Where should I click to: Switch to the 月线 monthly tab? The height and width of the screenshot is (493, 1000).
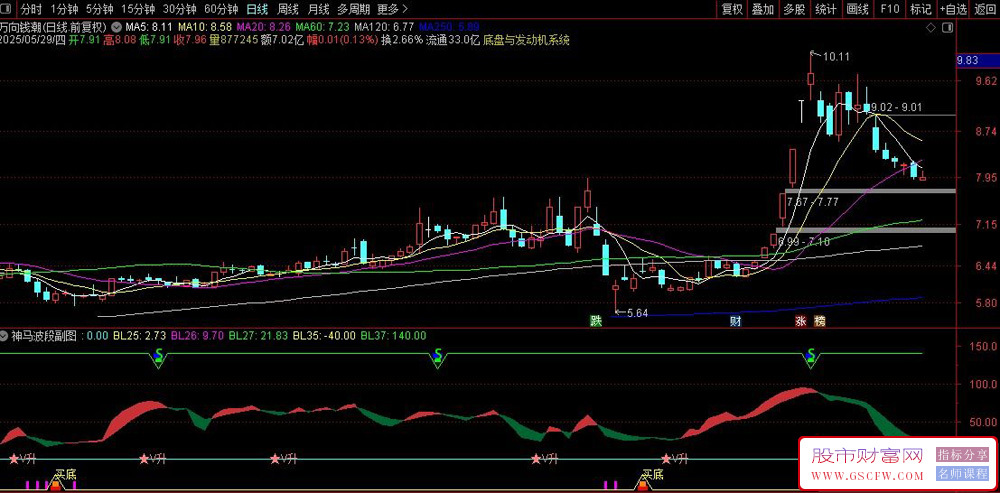click(318, 9)
